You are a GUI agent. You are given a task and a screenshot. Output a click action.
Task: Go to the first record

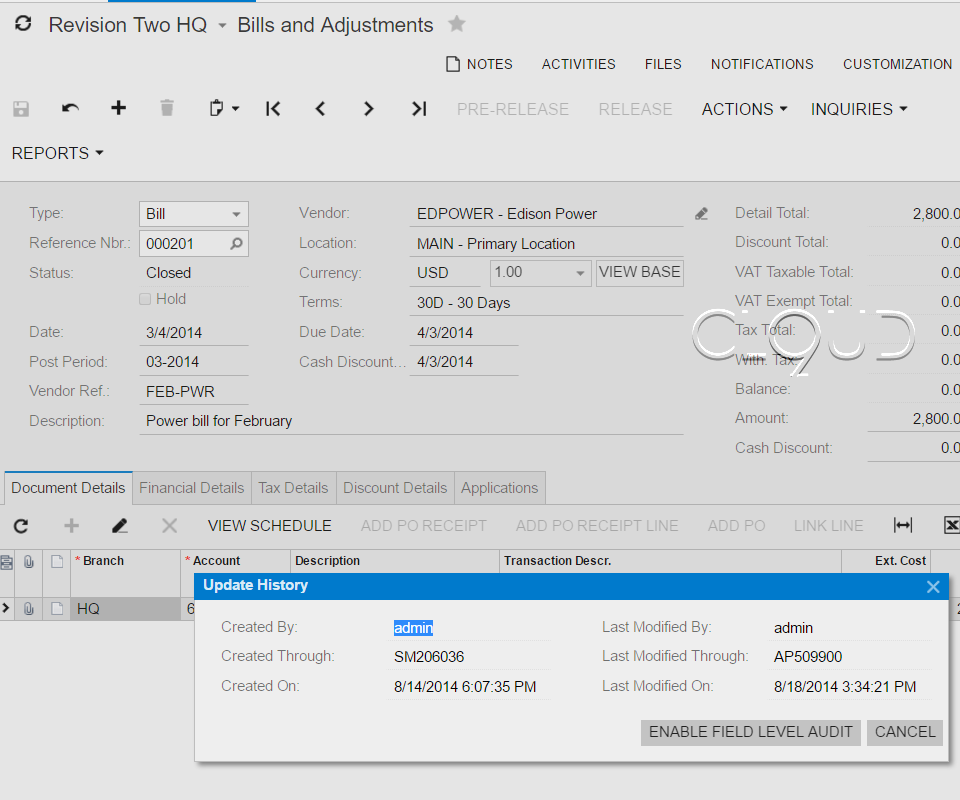pyautogui.click(x=273, y=109)
